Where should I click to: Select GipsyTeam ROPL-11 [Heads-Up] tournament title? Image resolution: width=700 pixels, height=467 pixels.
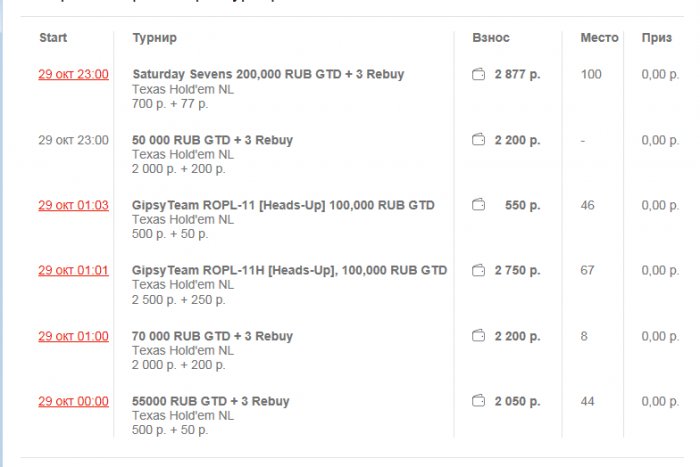(283, 205)
